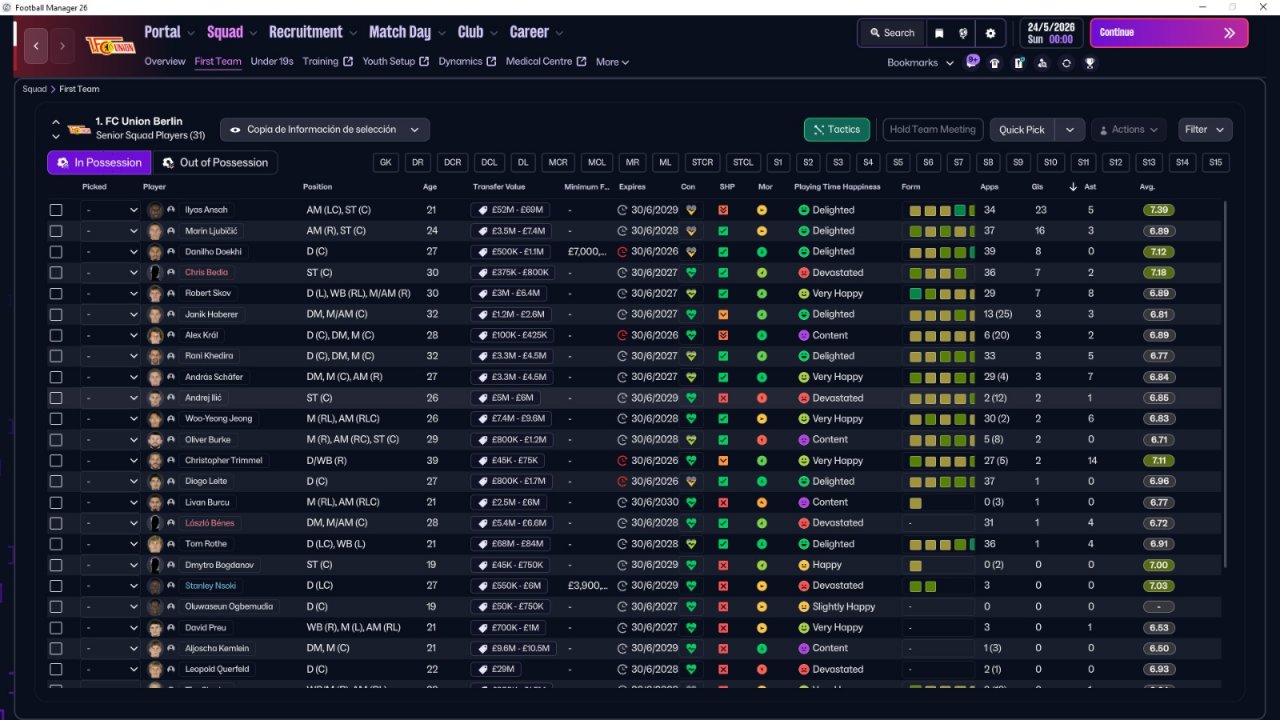The image size is (1280, 720).
Task: Click the shirt bookmark shortcut icon
Action: tap(994, 63)
